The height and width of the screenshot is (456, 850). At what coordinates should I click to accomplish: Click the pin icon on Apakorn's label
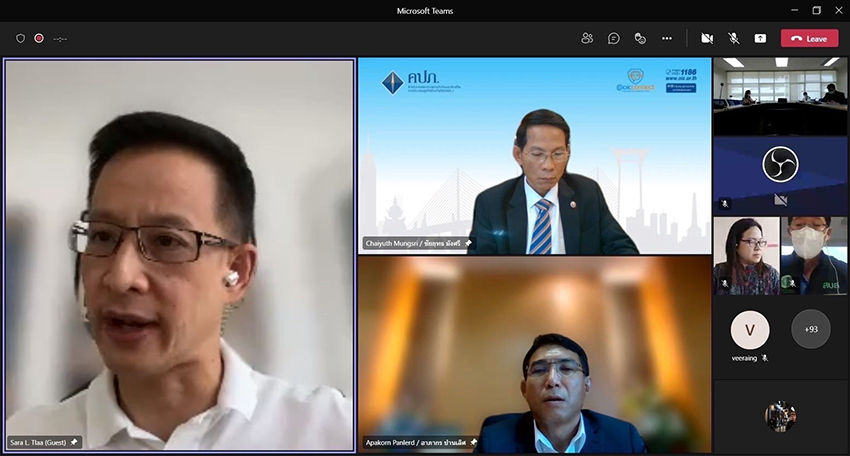tap(473, 442)
